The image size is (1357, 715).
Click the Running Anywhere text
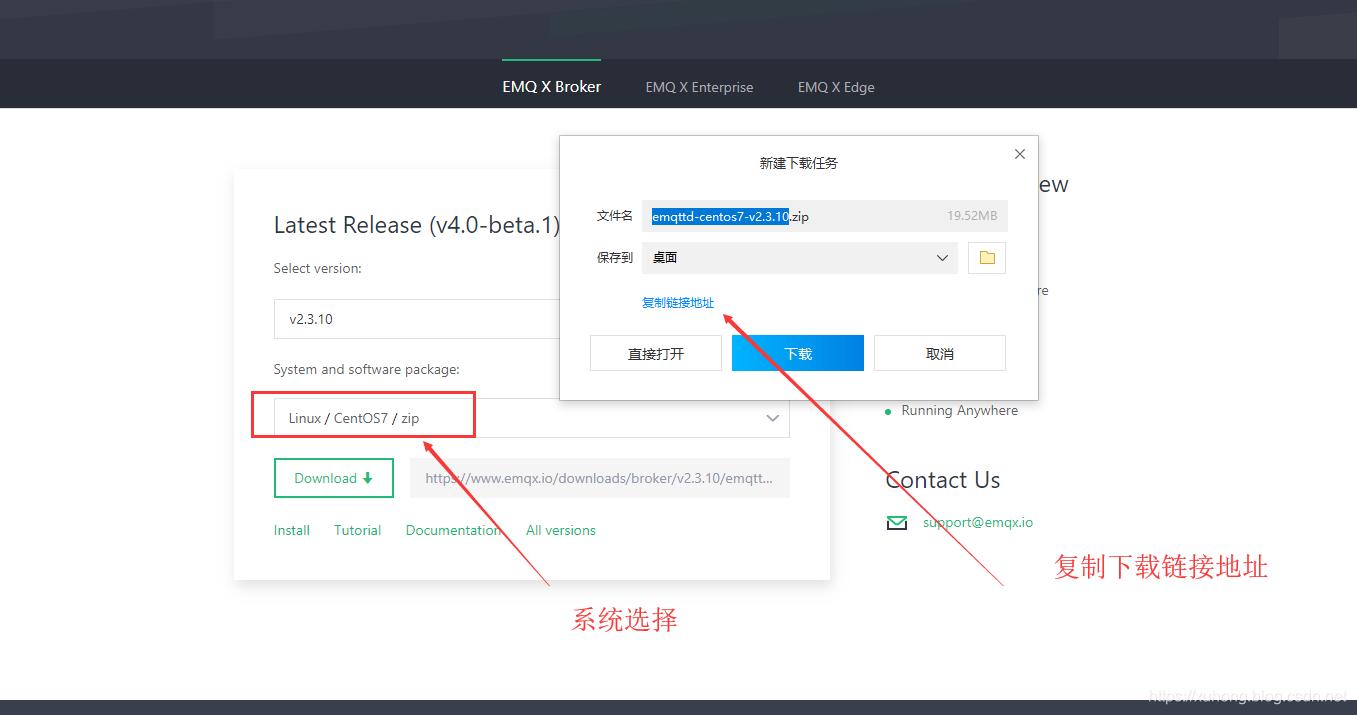point(960,410)
